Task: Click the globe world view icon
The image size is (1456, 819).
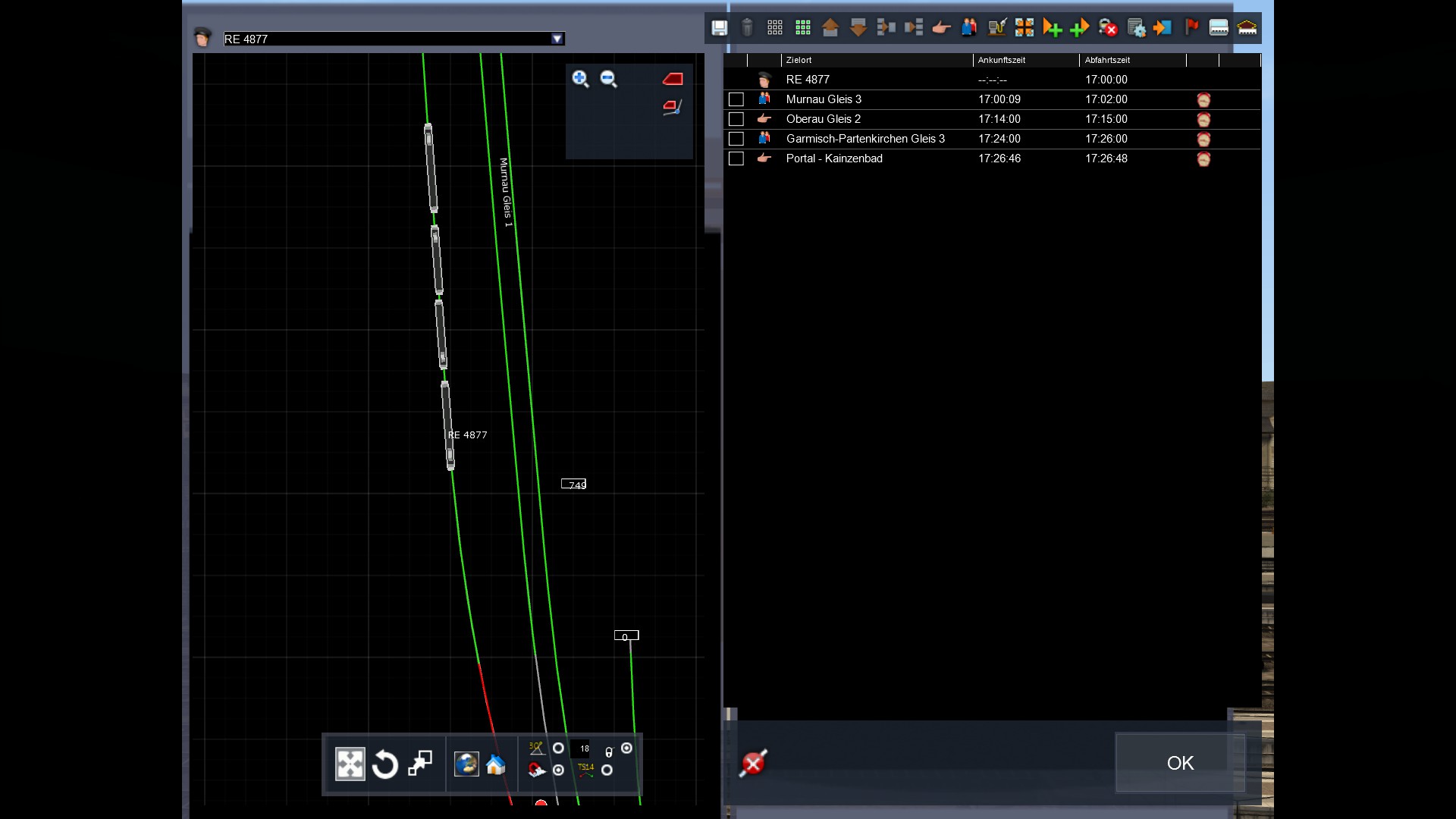Action: click(466, 764)
